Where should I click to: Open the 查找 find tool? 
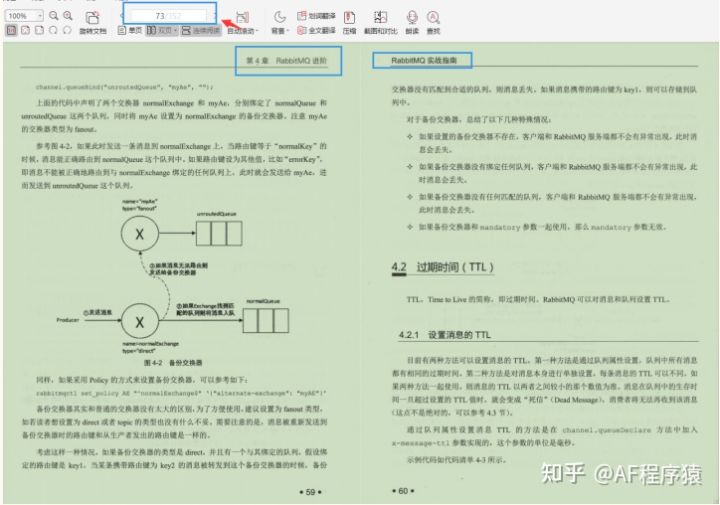[433, 22]
